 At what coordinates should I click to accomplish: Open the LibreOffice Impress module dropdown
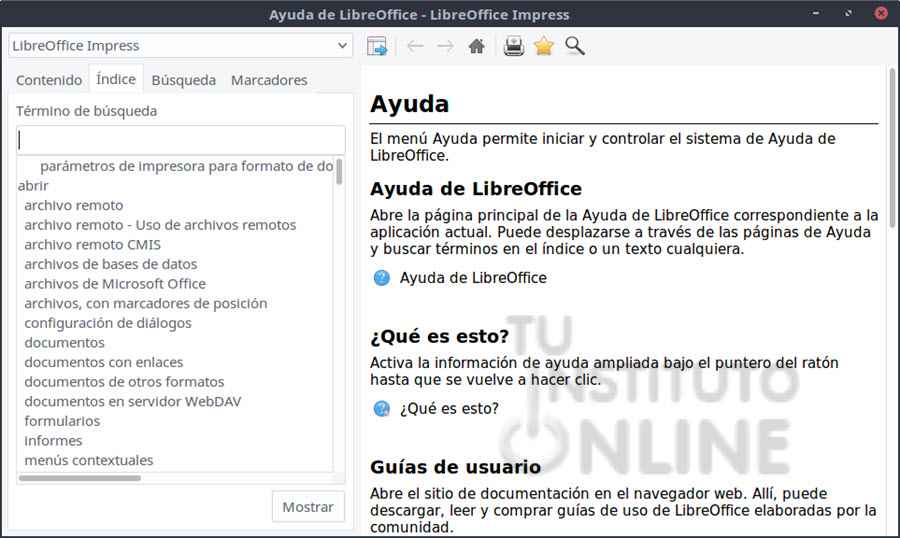[x=181, y=46]
